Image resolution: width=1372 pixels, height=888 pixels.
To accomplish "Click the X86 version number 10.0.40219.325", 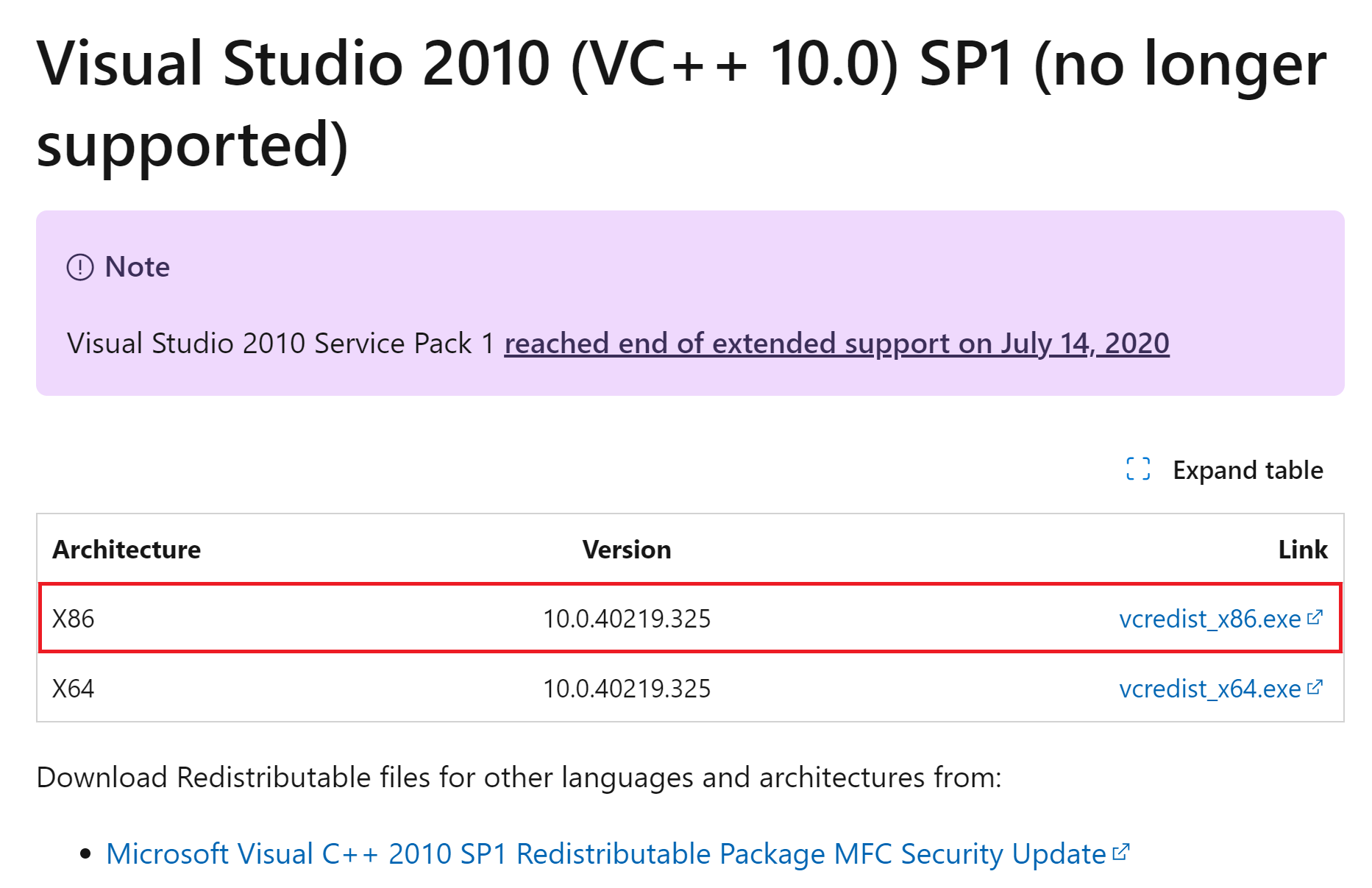I will point(626,619).
